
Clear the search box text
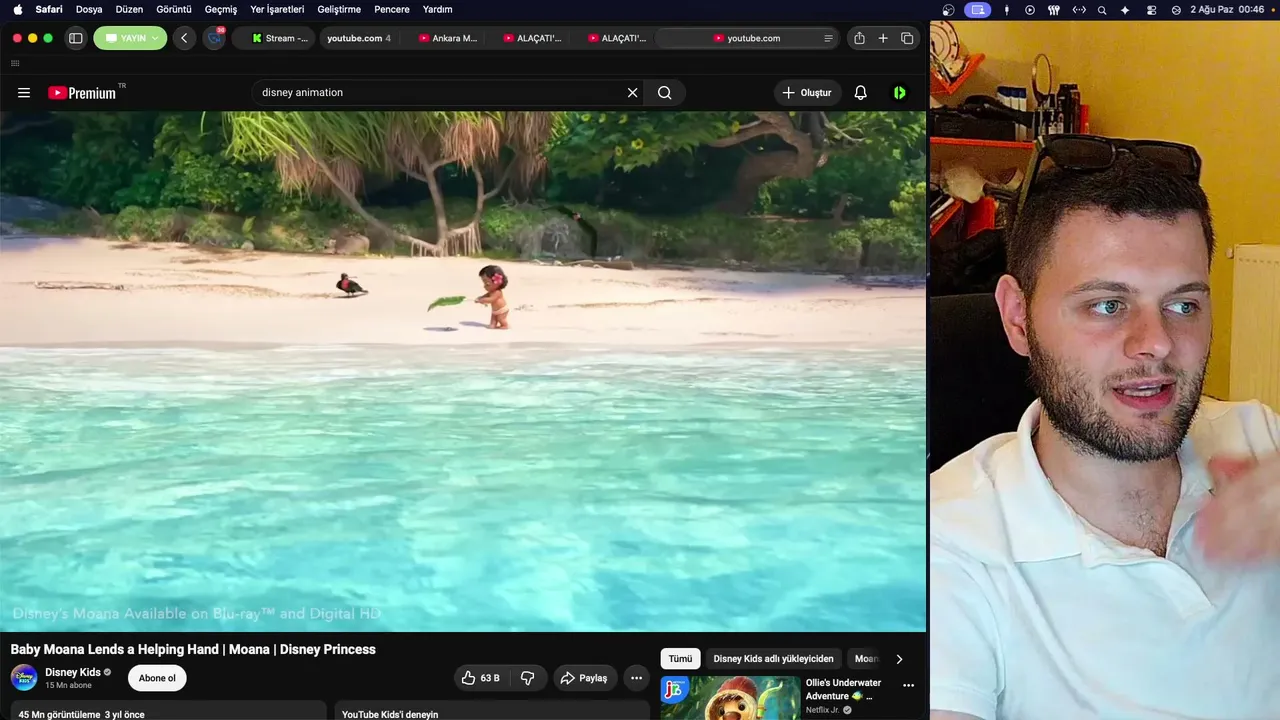632,93
